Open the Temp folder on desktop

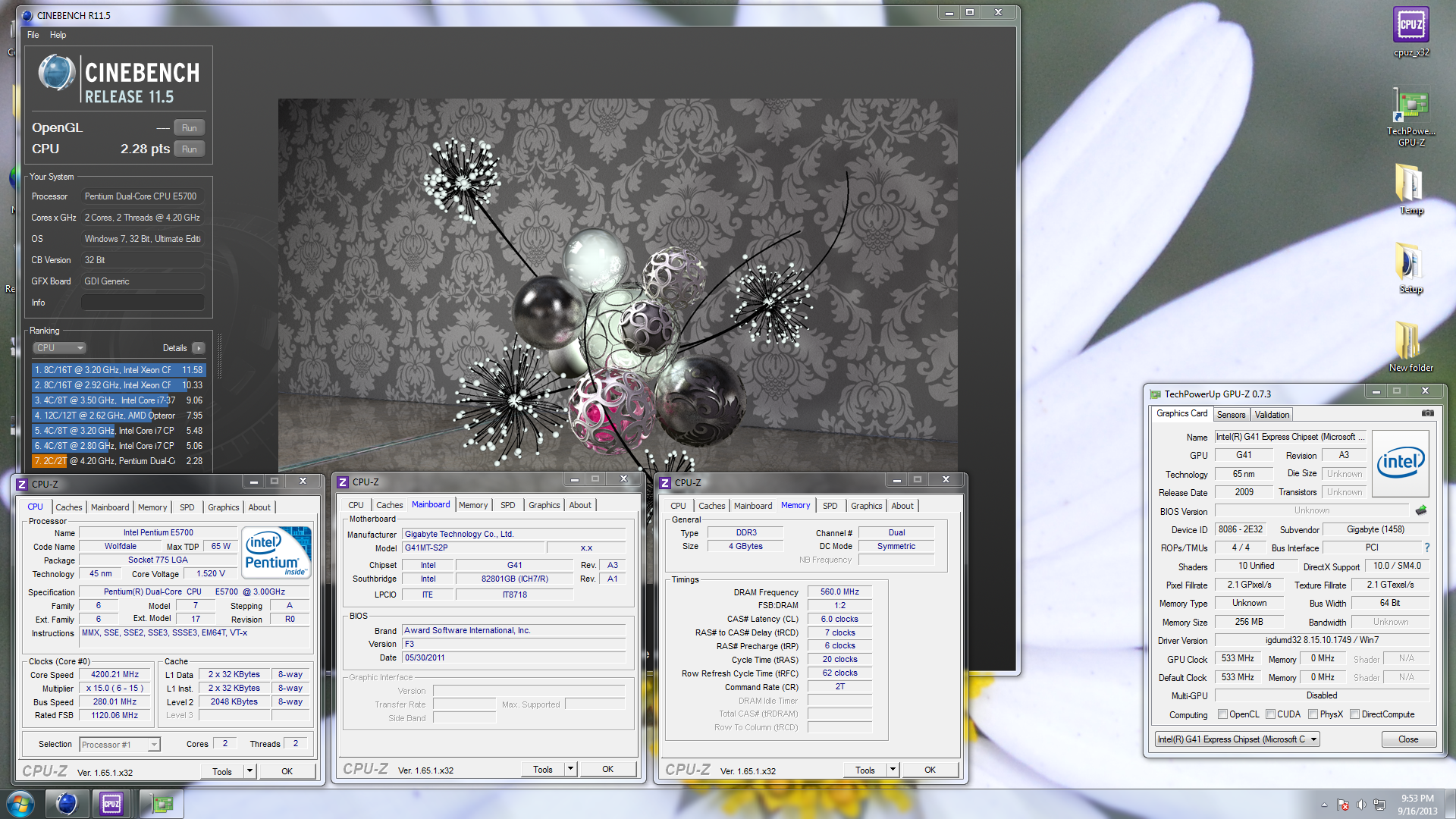[1410, 190]
